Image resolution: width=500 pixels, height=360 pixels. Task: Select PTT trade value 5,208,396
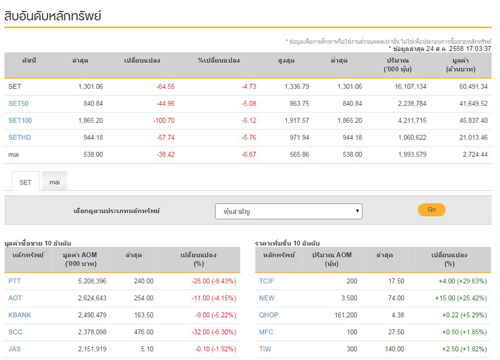[92, 281]
